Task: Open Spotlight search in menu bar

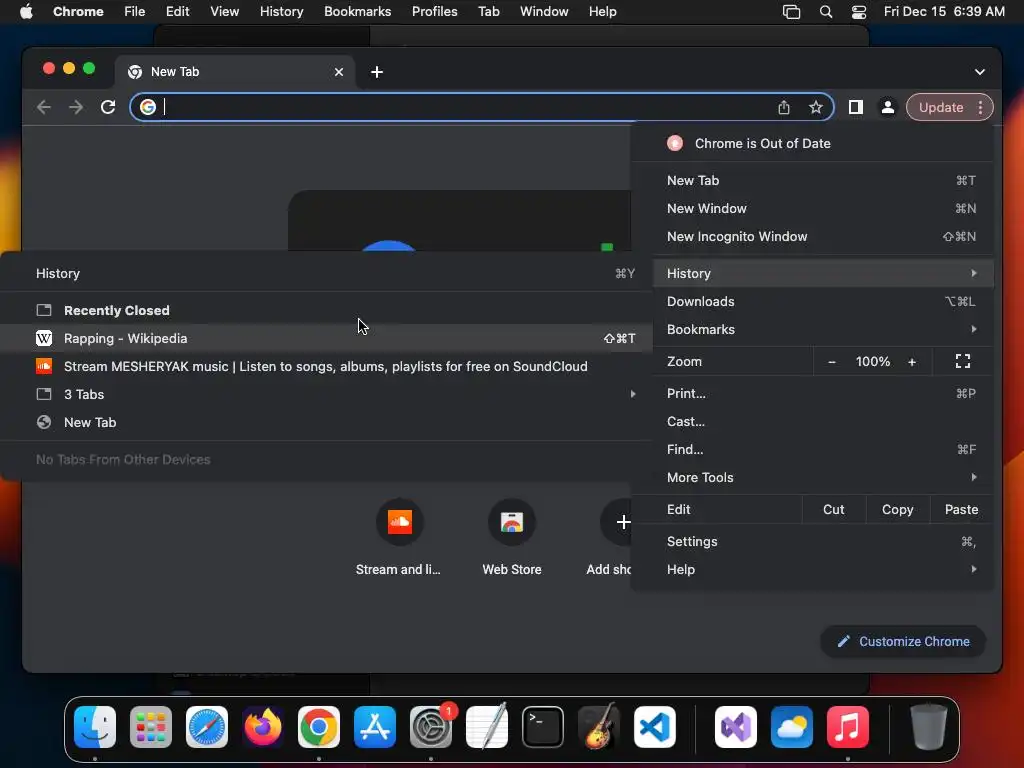Action: [825, 12]
